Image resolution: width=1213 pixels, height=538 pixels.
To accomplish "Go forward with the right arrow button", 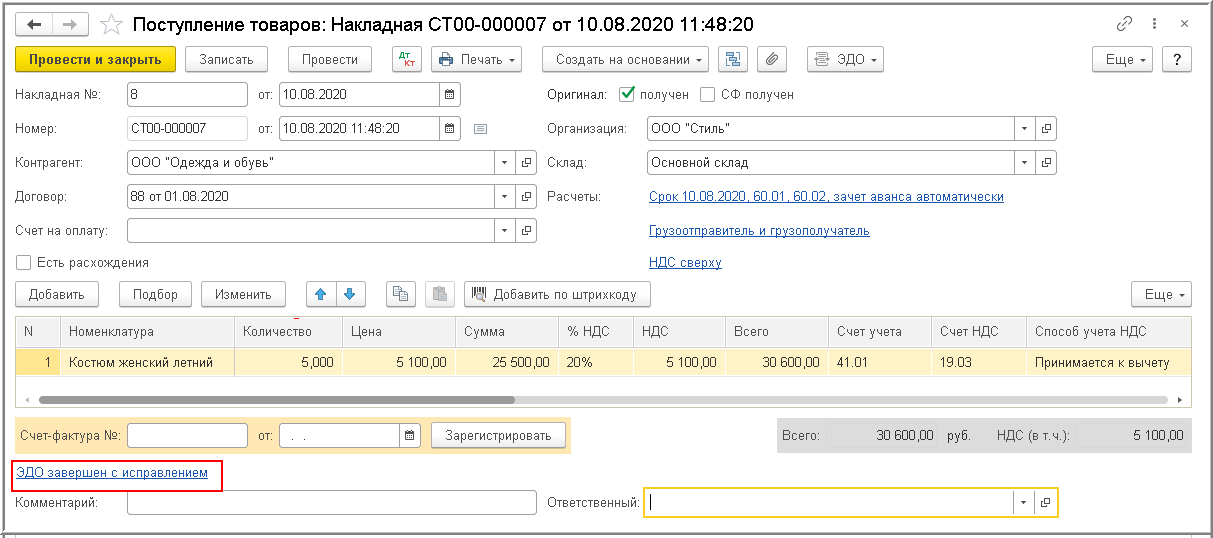I will click(x=69, y=24).
